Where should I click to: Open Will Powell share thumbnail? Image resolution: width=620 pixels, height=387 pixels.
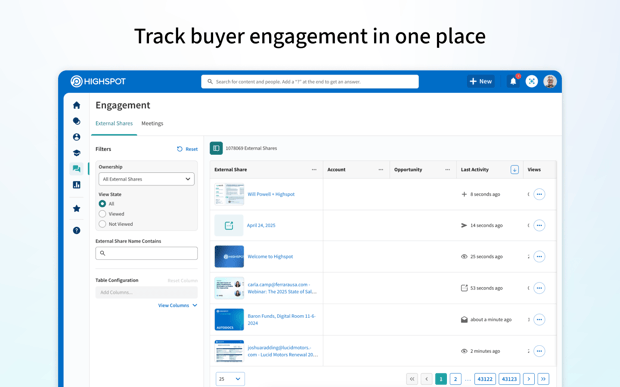229,194
